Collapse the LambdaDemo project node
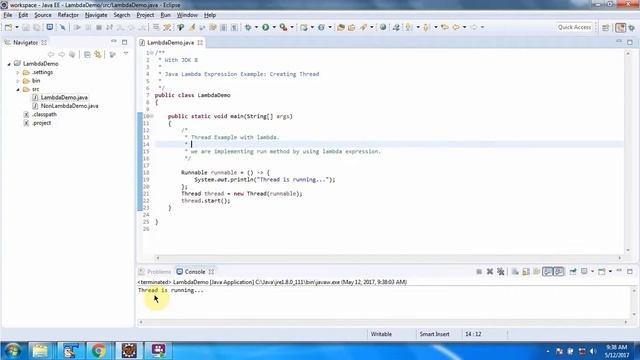 point(9,64)
